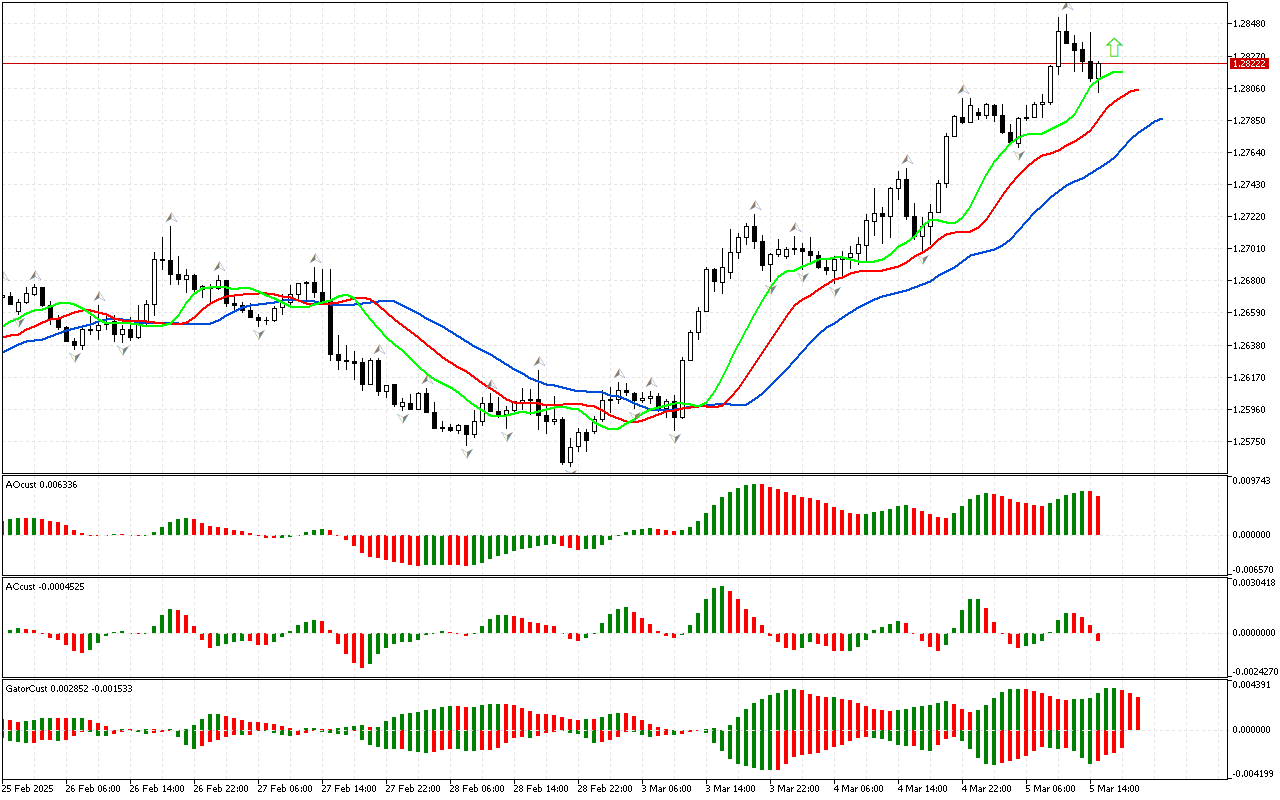
Task: Select the 3 Mar 14:00 time label
Action: pos(733,788)
